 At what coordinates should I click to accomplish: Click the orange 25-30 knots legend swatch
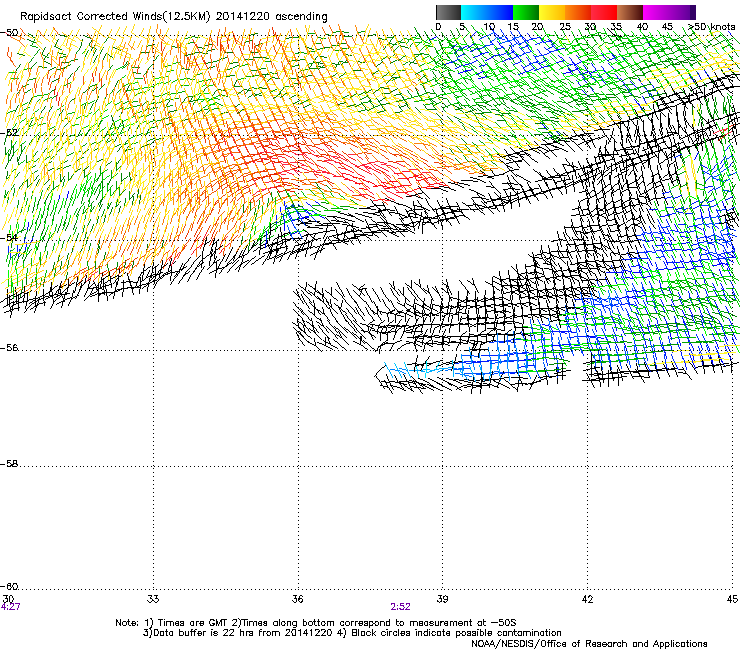(x=578, y=12)
